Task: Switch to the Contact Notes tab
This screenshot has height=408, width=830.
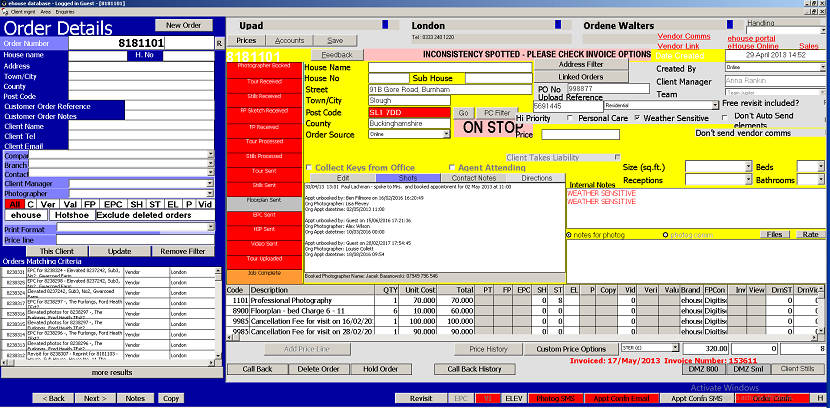Action: point(473,178)
